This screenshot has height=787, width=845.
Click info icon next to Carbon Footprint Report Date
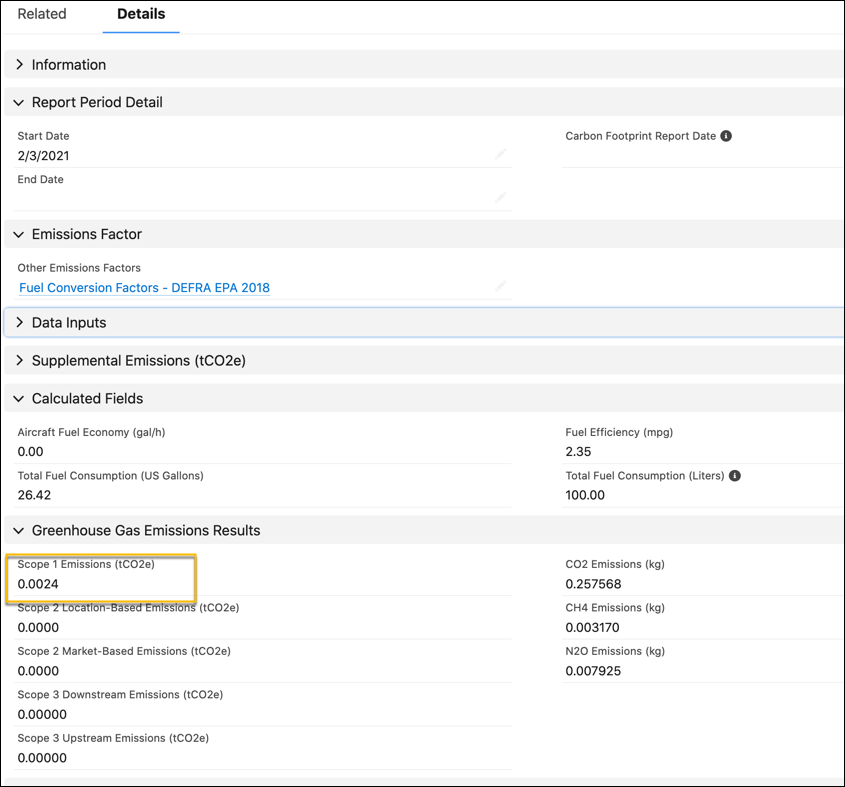[726, 136]
